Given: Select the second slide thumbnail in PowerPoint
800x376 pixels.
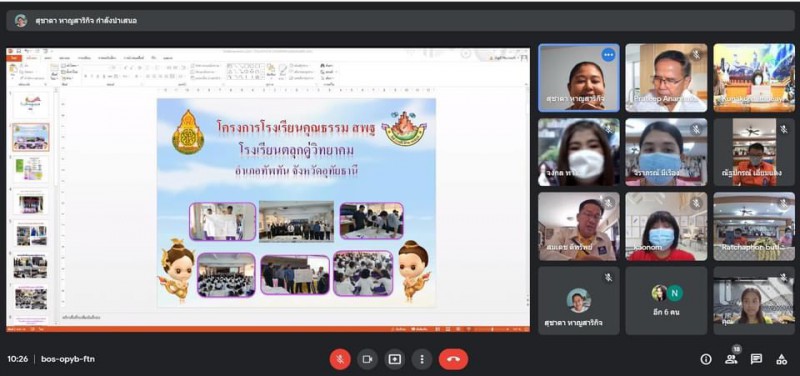Looking at the screenshot, I should (31, 137).
